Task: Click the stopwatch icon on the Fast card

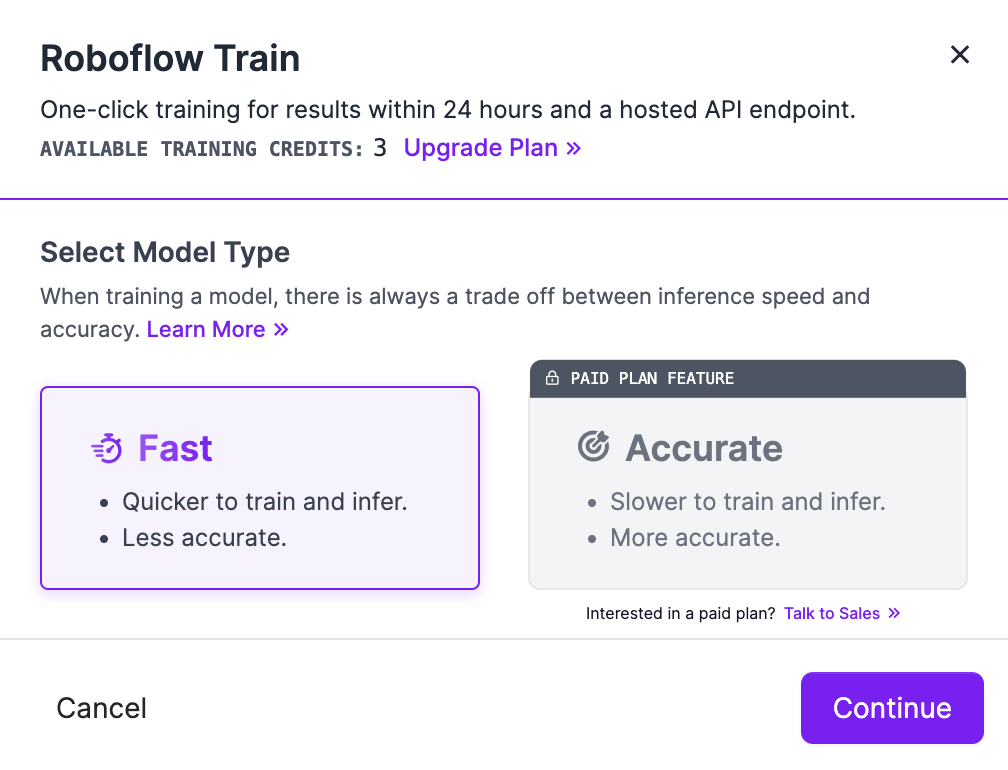Action: 105,447
